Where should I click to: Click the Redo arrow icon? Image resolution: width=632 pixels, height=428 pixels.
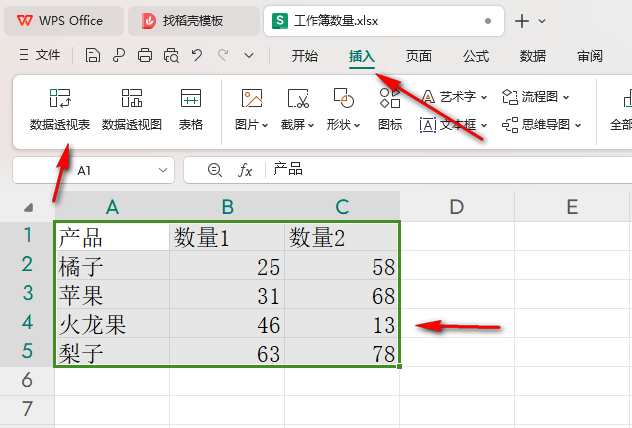pos(223,55)
